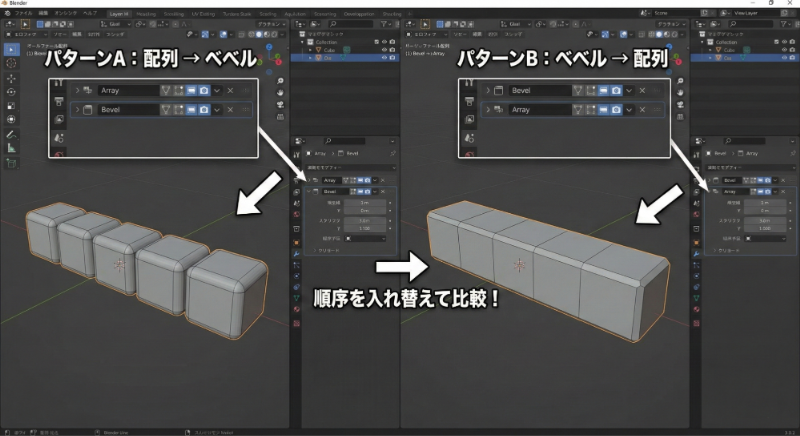Select the Cursor tool in Pattern A toolbar
Viewport: 800px width, 436px height.
[11, 63]
